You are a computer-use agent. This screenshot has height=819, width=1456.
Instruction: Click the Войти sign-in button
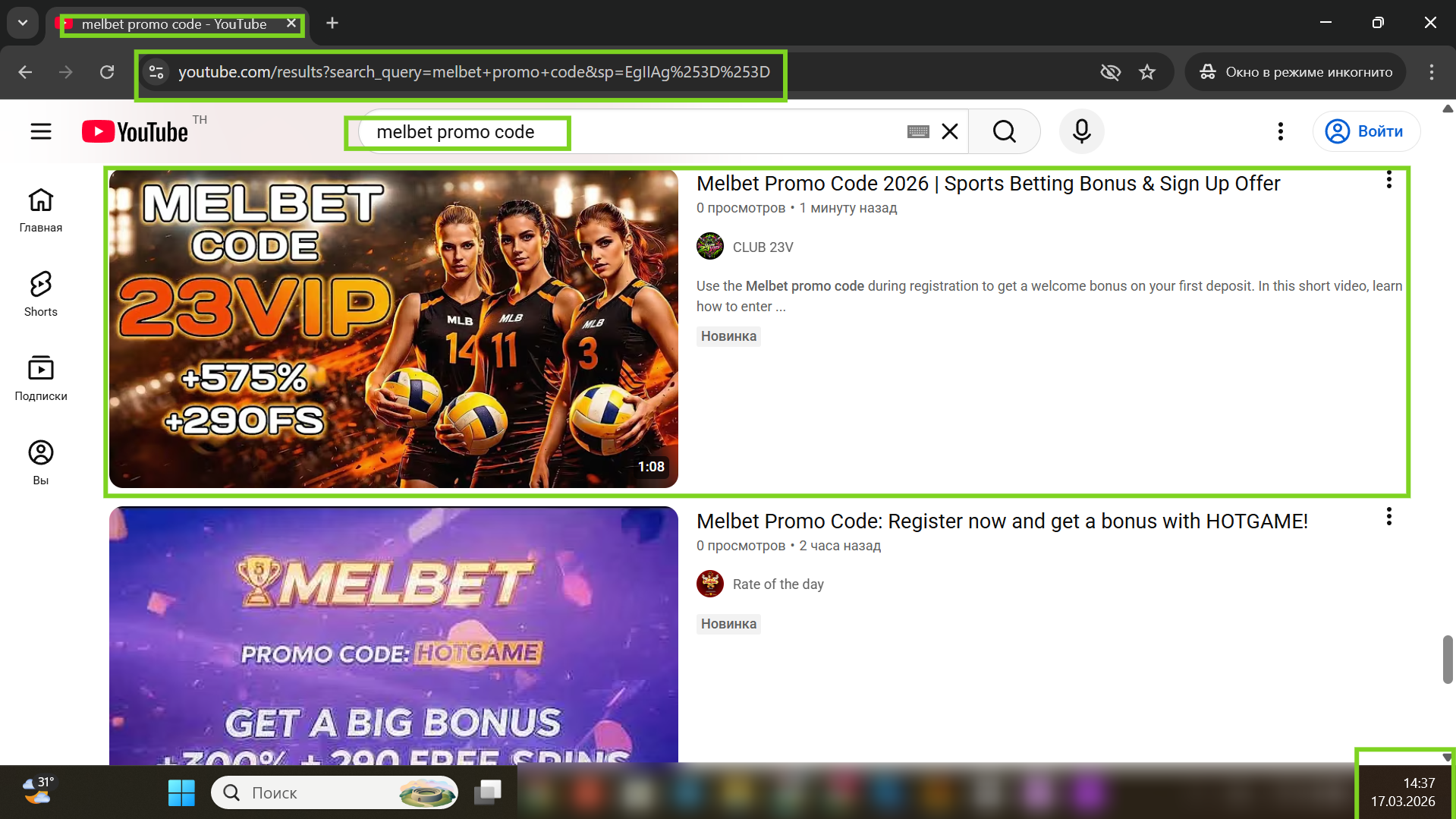(1366, 131)
